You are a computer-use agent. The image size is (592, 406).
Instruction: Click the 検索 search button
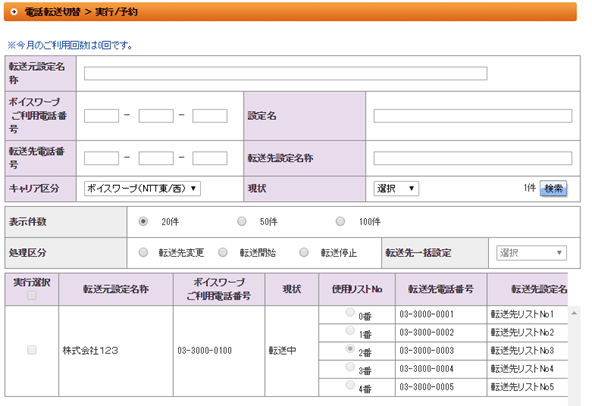pos(553,188)
